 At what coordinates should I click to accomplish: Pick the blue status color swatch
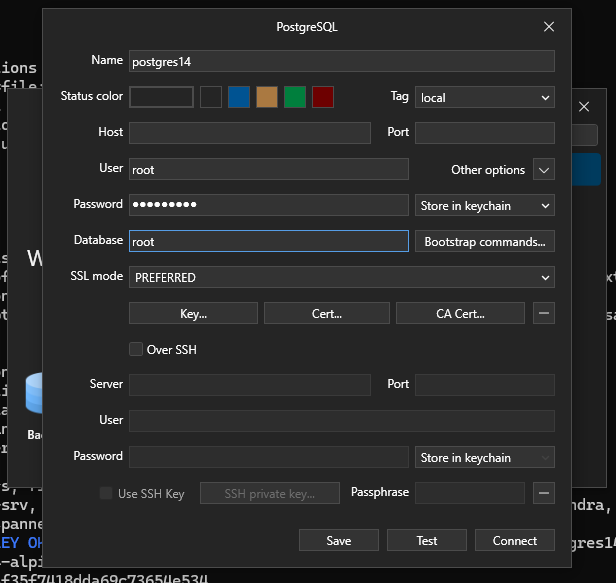click(239, 97)
